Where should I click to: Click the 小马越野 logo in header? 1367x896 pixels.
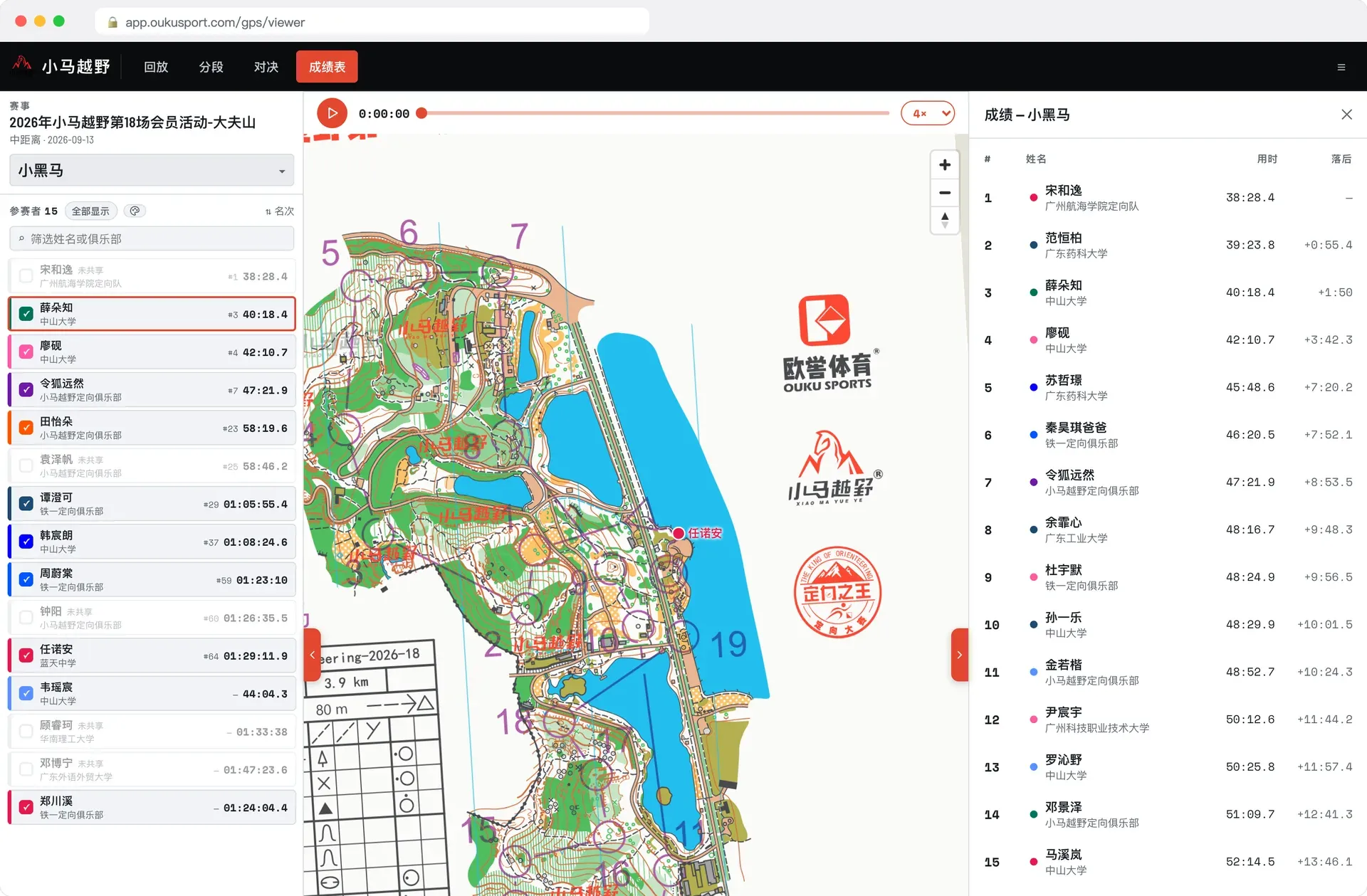(x=61, y=66)
